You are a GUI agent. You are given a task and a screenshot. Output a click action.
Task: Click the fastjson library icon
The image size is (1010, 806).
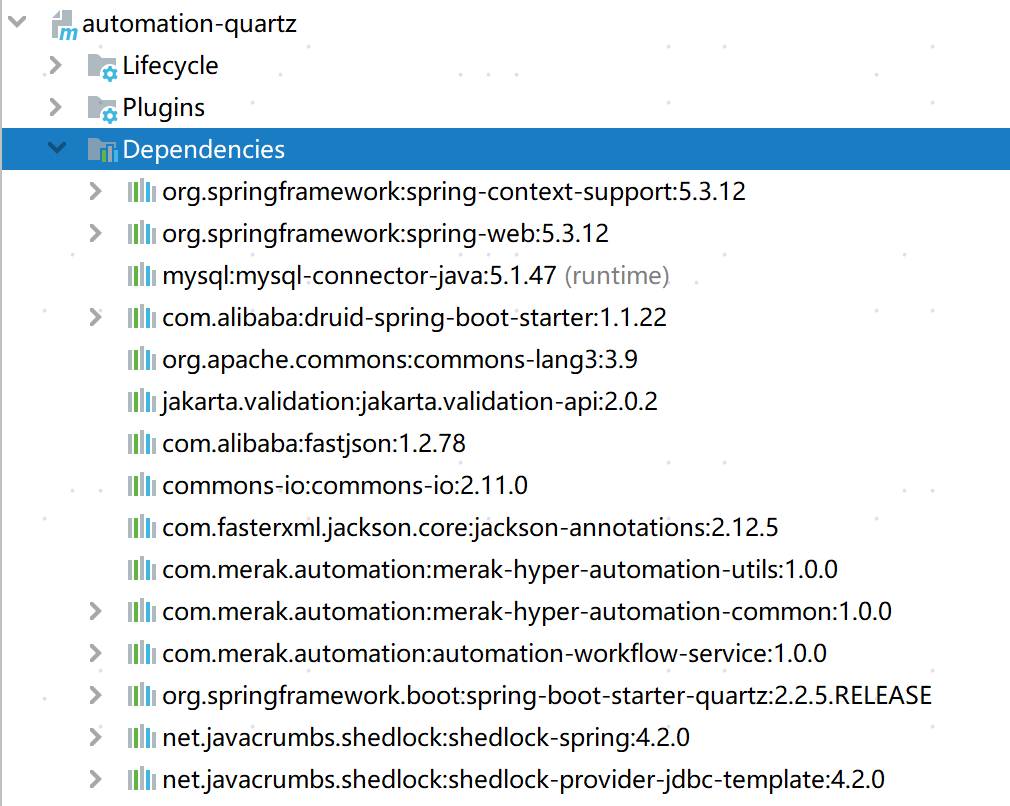[x=142, y=444]
